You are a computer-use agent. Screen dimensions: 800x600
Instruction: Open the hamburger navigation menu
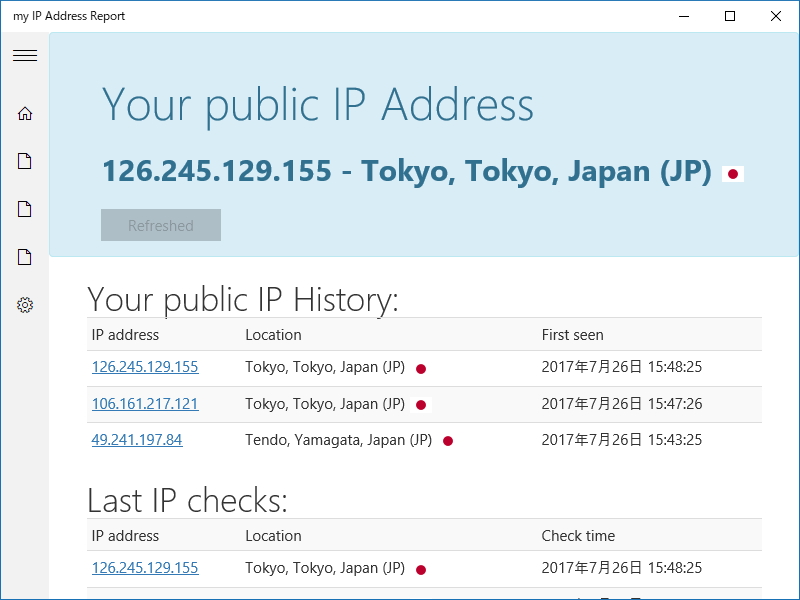pyautogui.click(x=24, y=55)
